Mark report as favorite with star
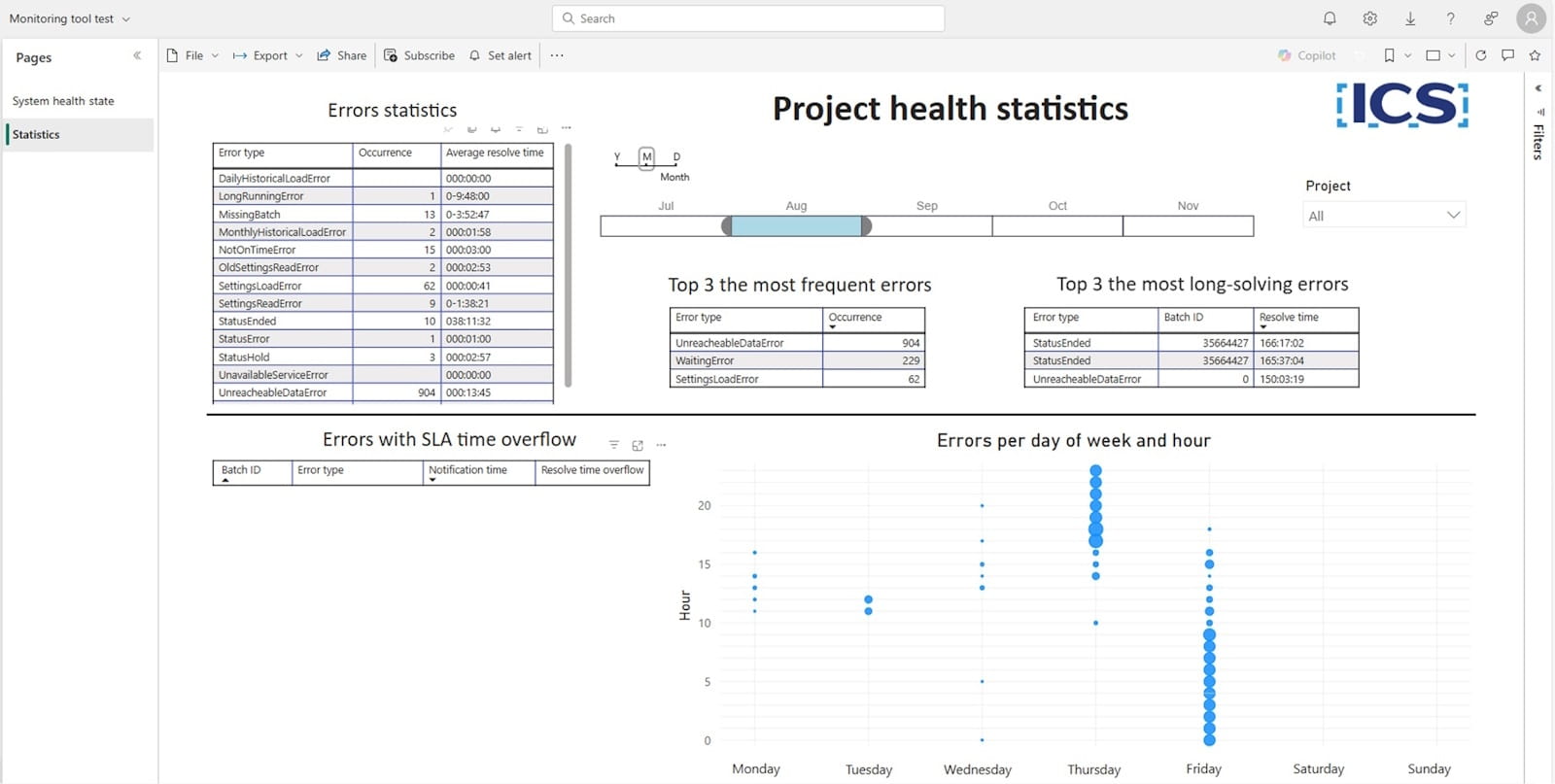The width and height of the screenshot is (1555, 784). click(x=1535, y=55)
